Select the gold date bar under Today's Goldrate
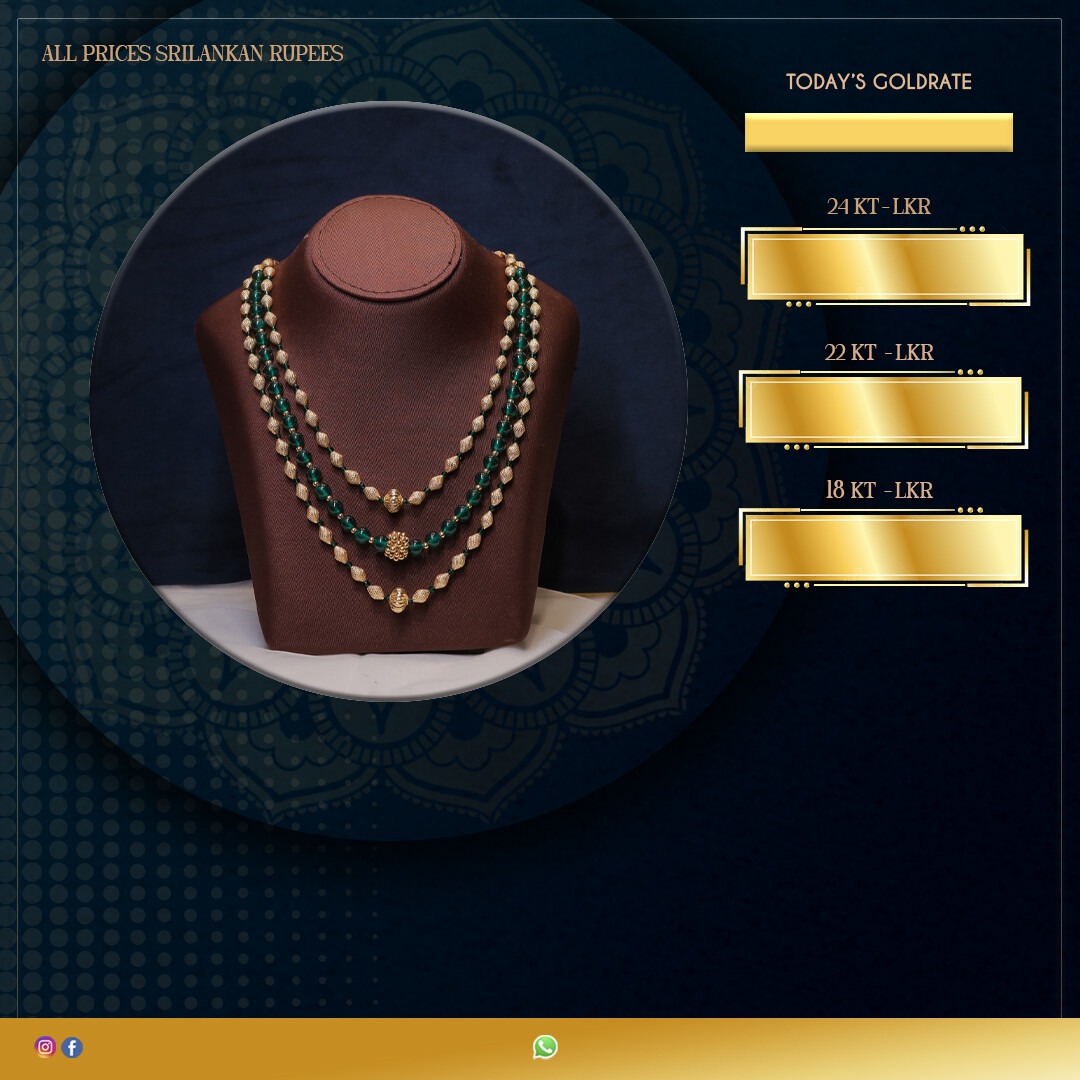 click(x=879, y=132)
